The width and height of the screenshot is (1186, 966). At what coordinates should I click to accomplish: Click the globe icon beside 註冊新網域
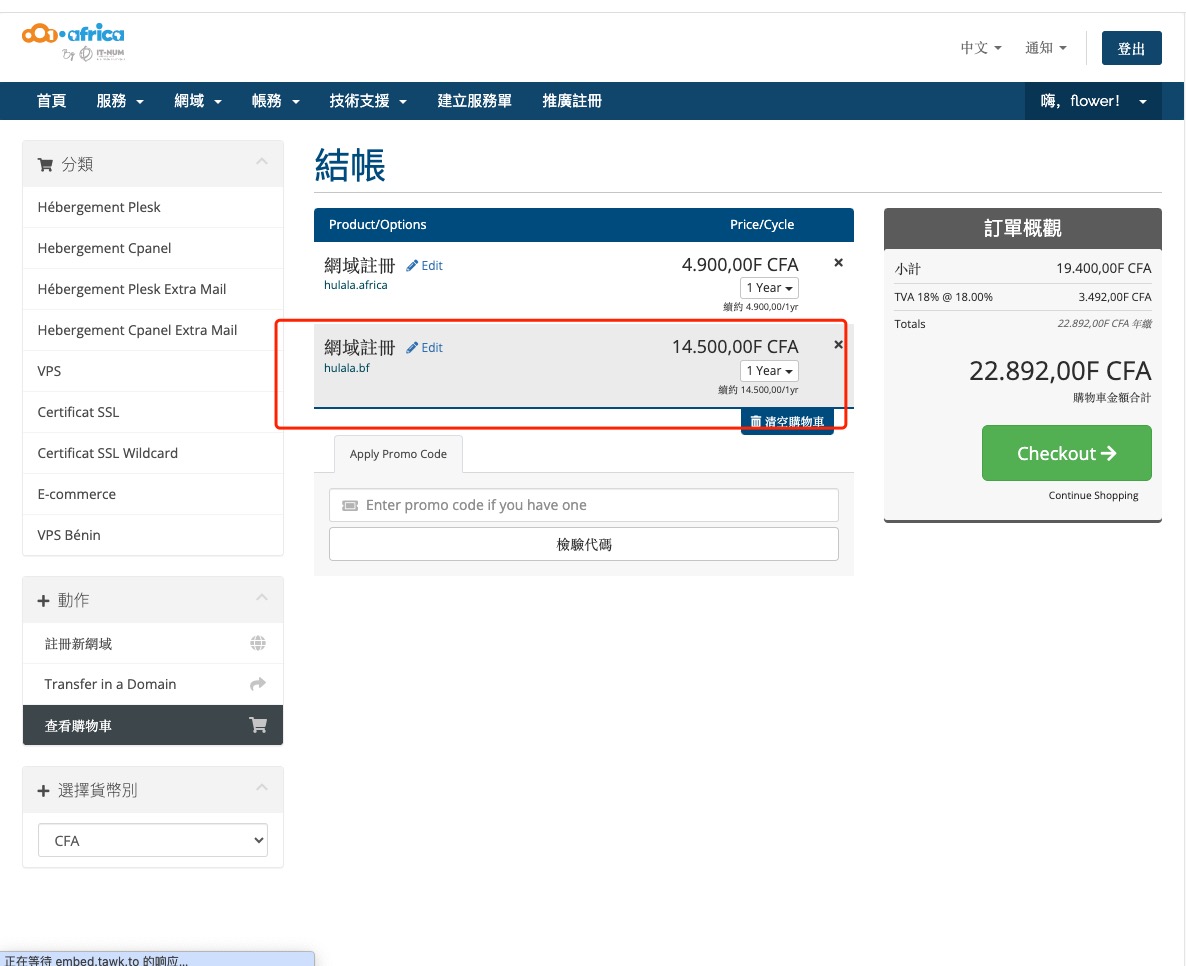click(258, 643)
